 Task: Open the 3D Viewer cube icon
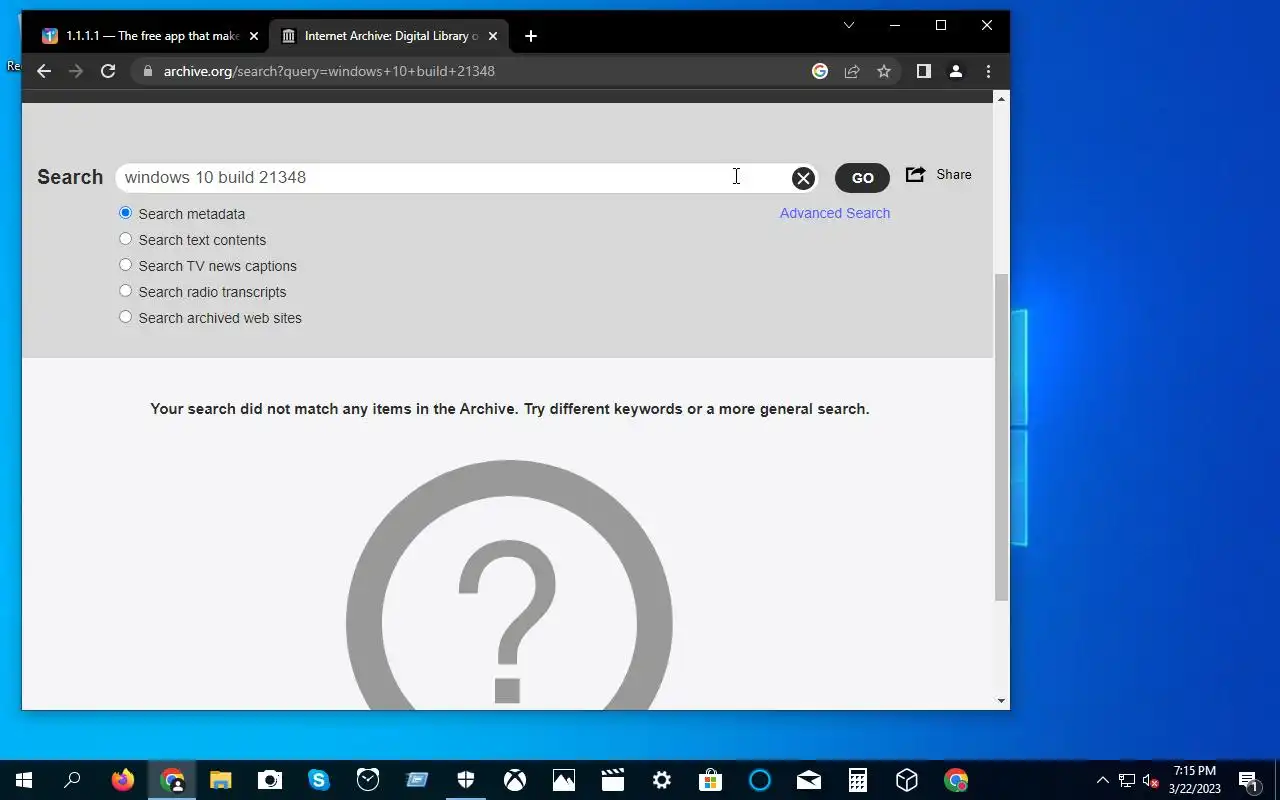click(x=907, y=780)
